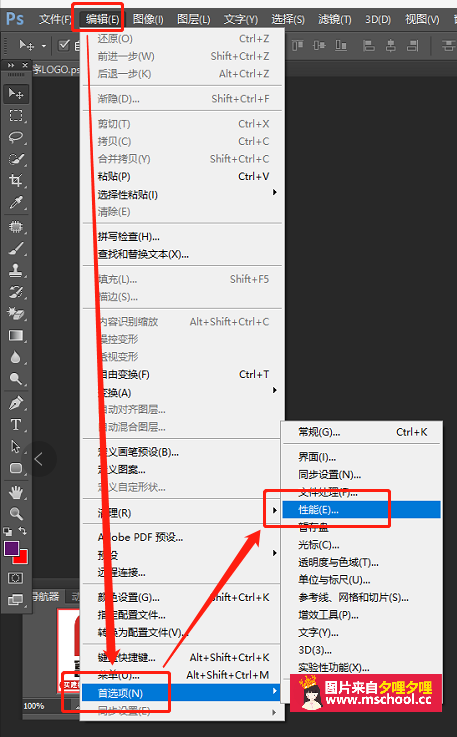Toggle the auto-select checkbox in options bar
Screen dimensions: 457x737
[x=63, y=45]
